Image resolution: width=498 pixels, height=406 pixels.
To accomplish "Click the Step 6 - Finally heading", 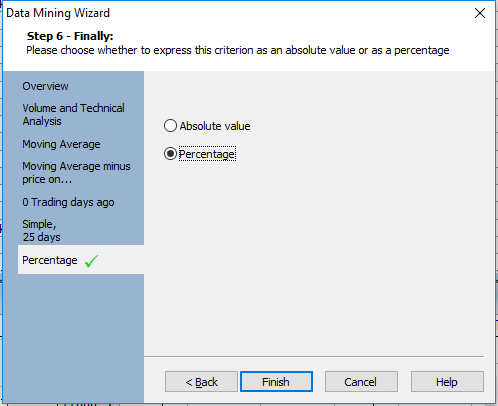I will tap(70, 36).
